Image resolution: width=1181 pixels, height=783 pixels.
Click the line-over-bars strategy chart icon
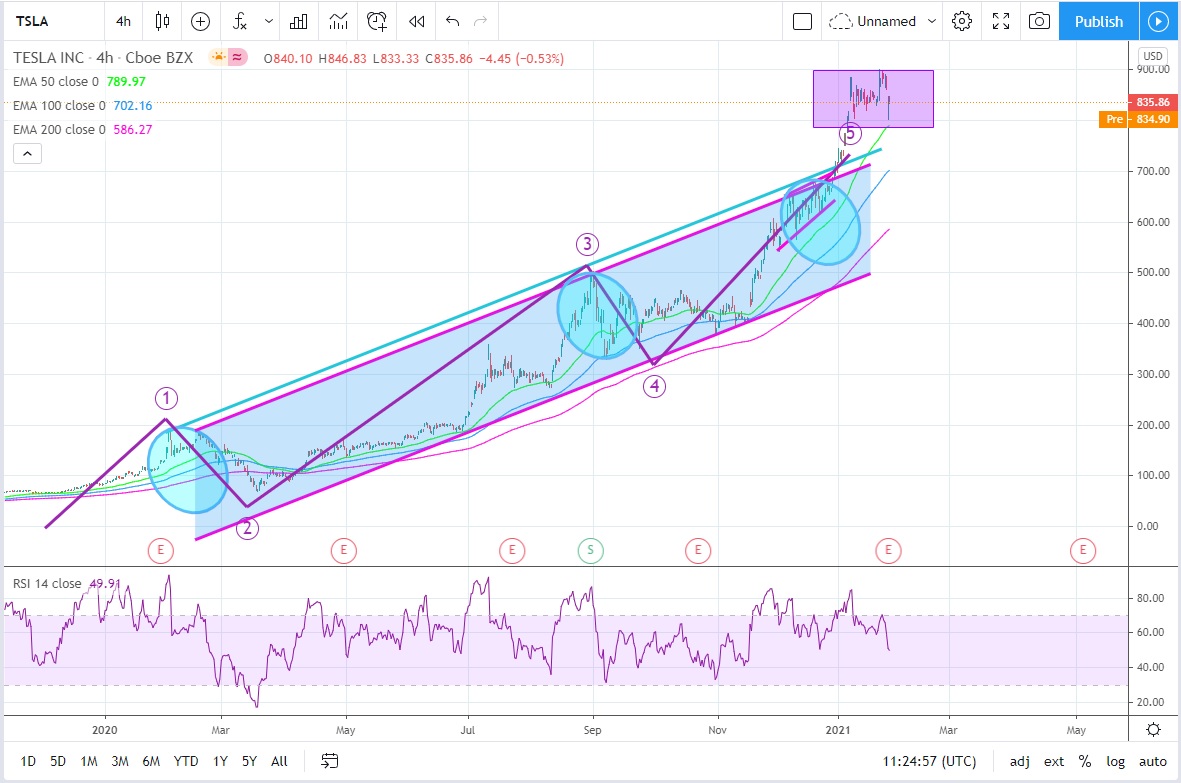pyautogui.click(x=338, y=21)
